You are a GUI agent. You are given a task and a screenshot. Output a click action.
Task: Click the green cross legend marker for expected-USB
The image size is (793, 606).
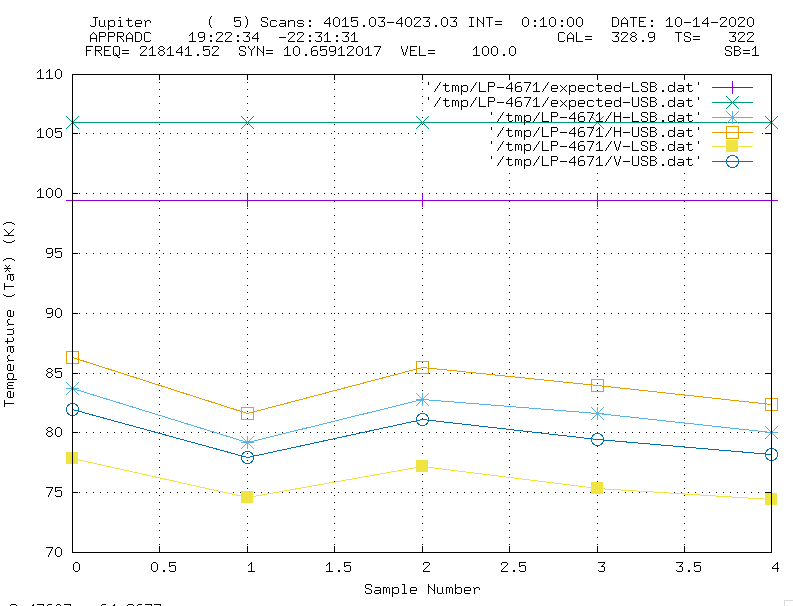click(732, 103)
